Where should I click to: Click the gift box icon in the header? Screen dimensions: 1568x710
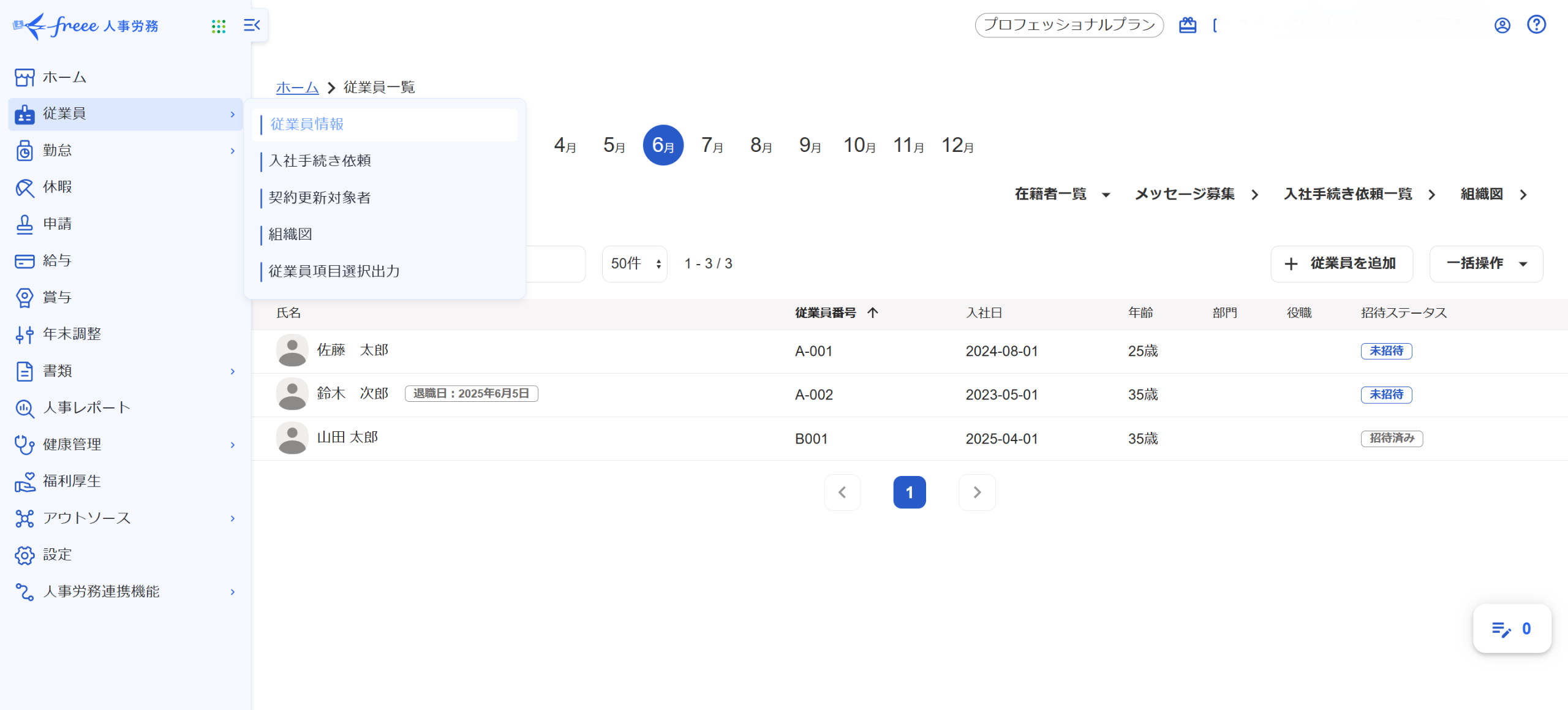pos(1188,25)
